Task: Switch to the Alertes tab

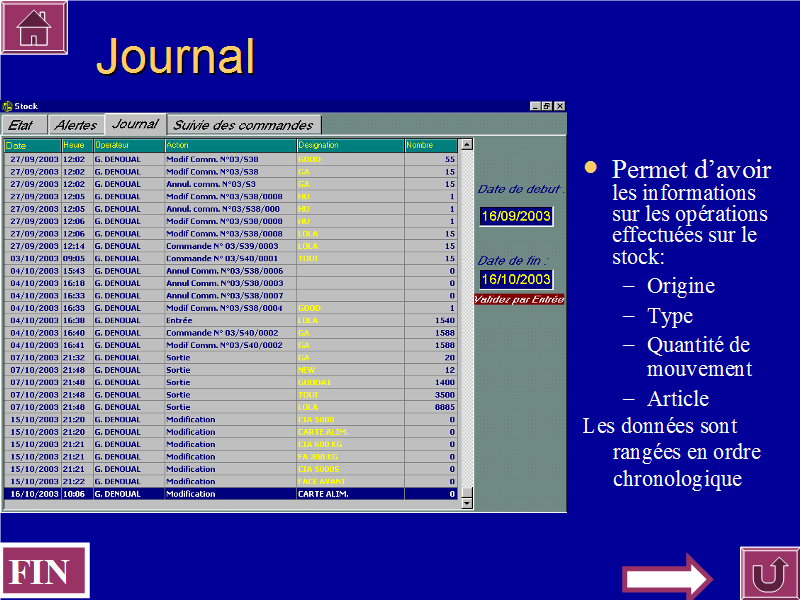Action: point(76,125)
